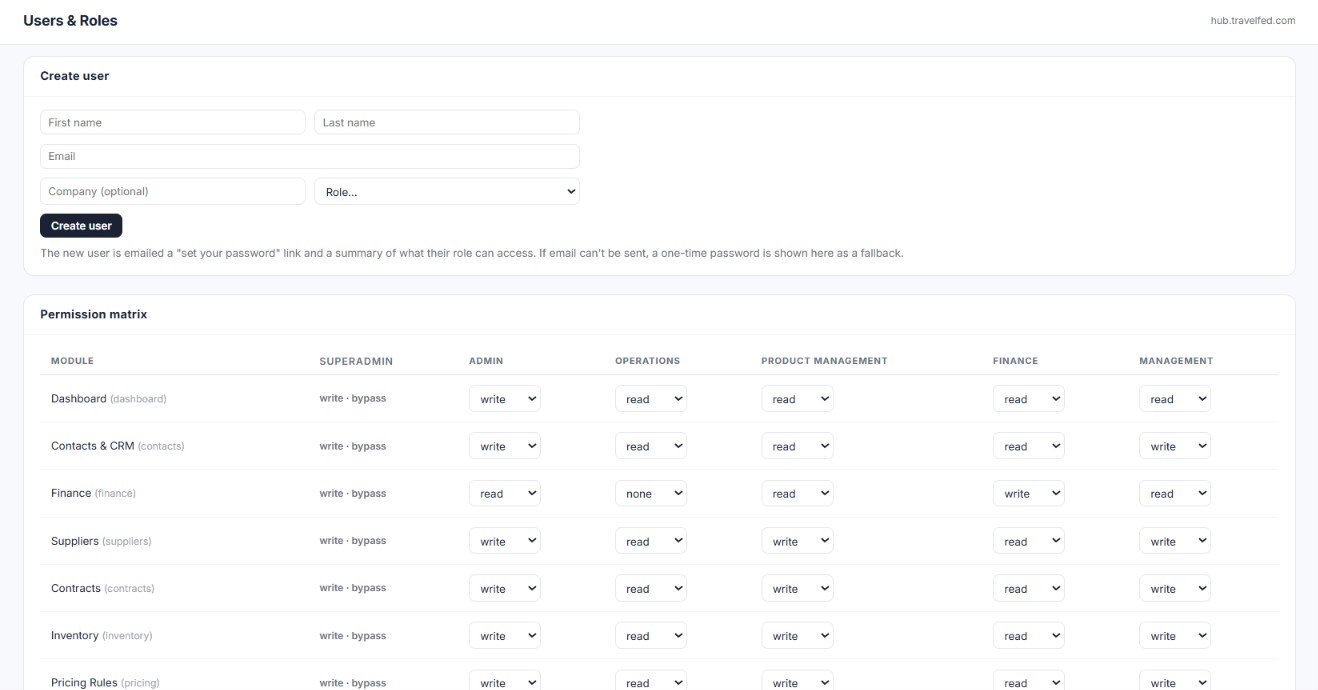
Task: Click the Company (optional) field
Action: [x=172, y=191]
